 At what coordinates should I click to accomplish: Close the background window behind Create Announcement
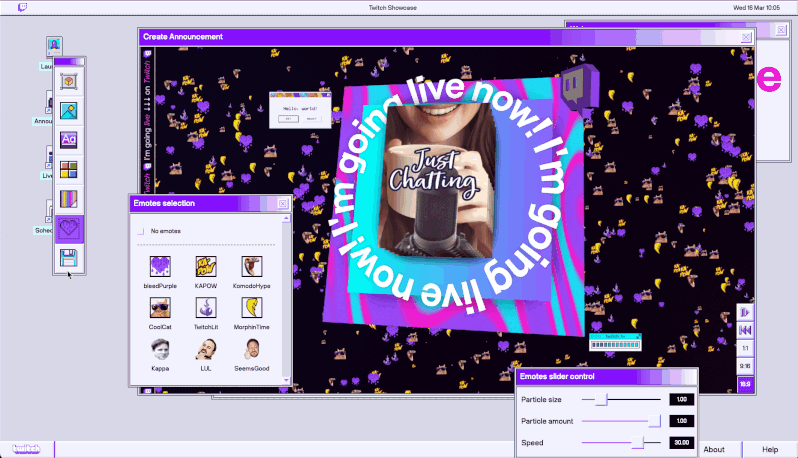click(781, 30)
